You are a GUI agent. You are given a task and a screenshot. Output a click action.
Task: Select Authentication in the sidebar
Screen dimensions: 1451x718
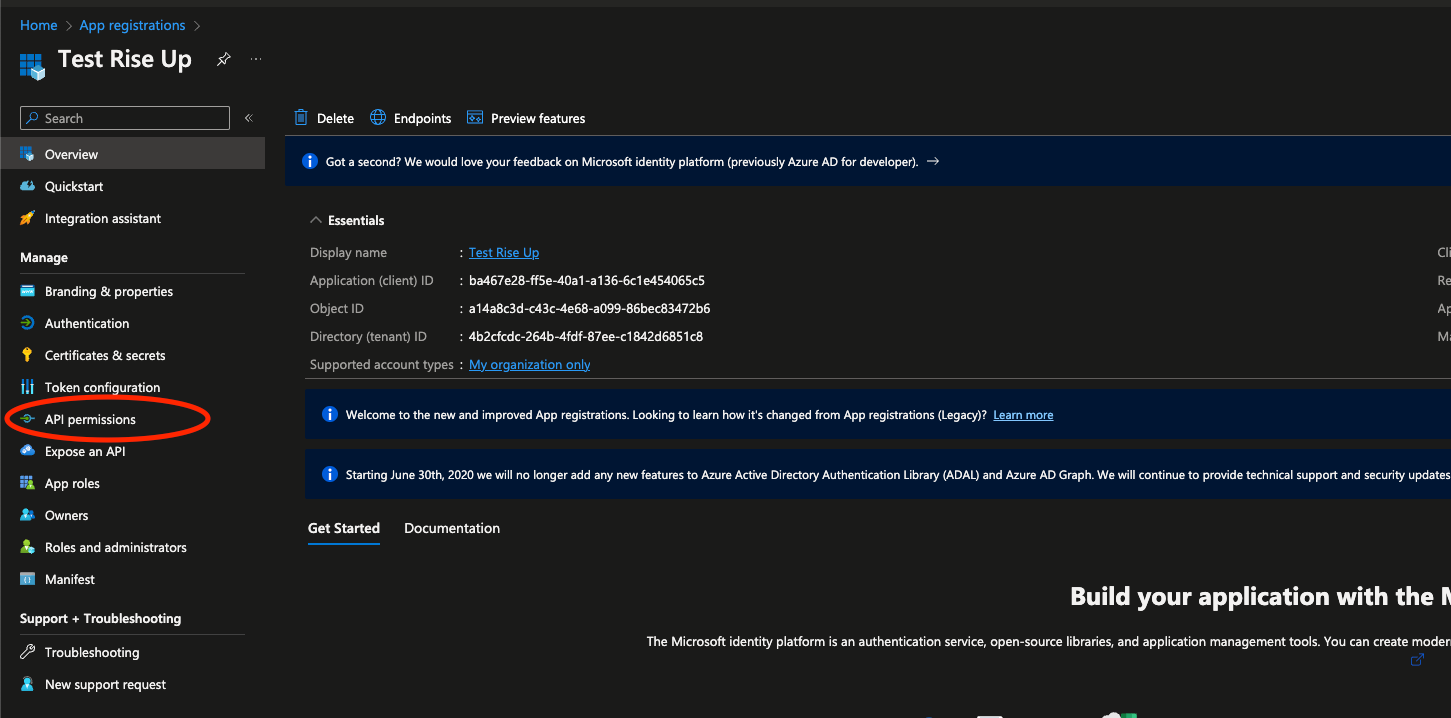click(88, 323)
